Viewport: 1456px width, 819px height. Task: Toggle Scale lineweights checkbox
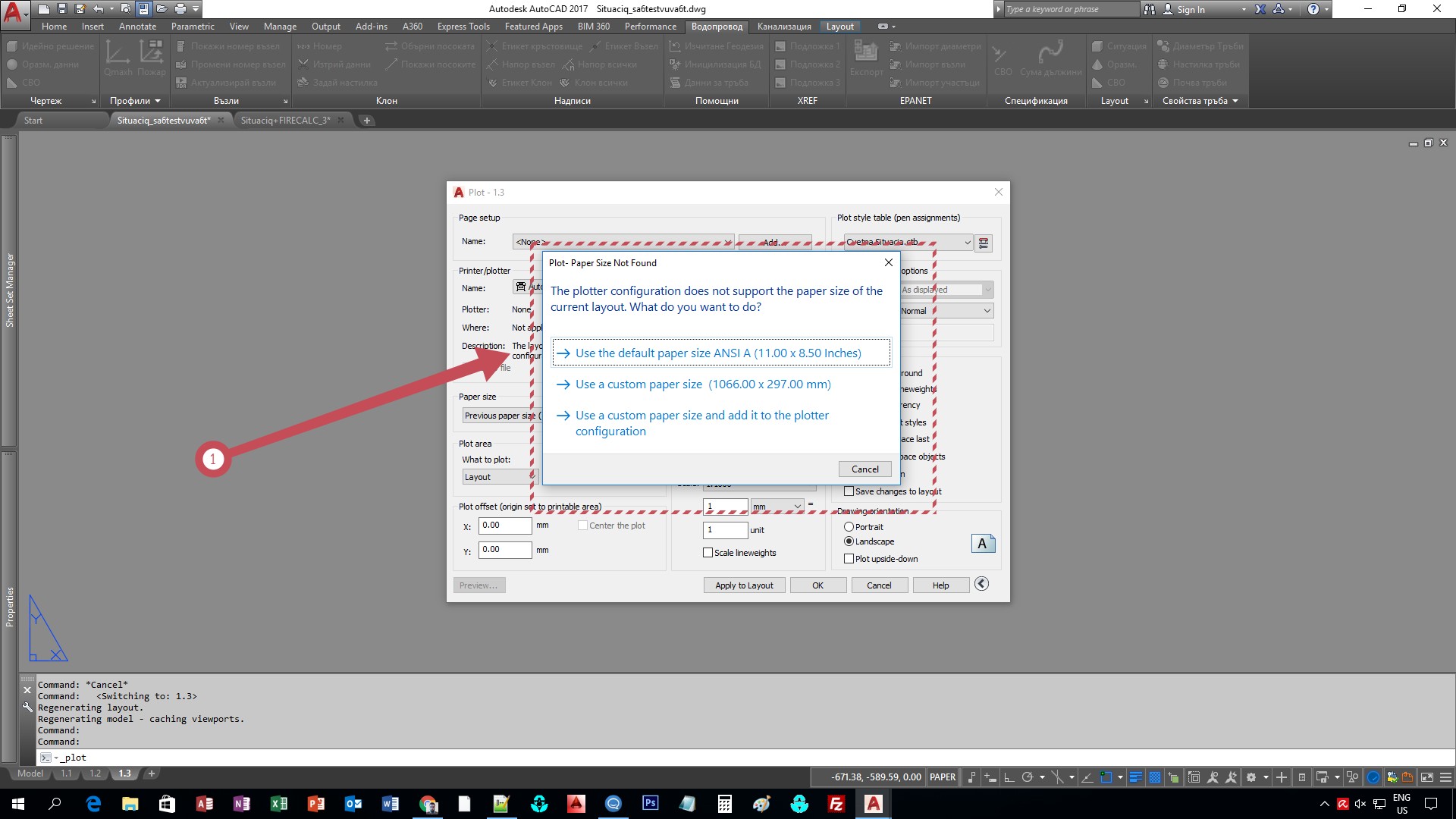tap(708, 553)
